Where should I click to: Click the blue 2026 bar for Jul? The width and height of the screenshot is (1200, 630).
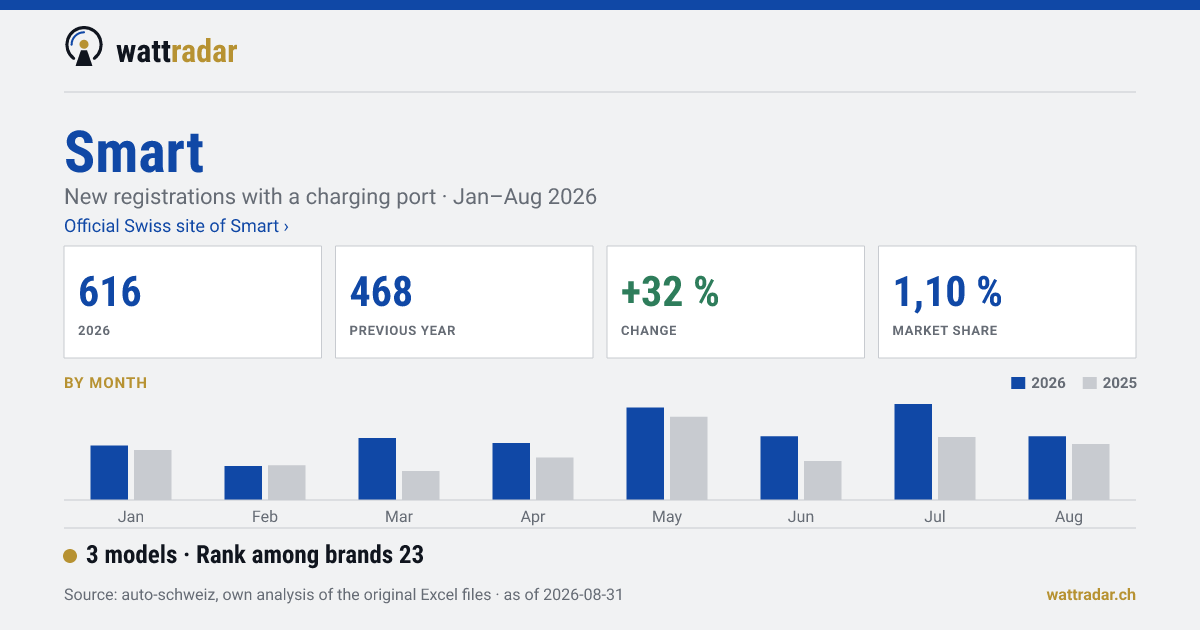(913, 452)
